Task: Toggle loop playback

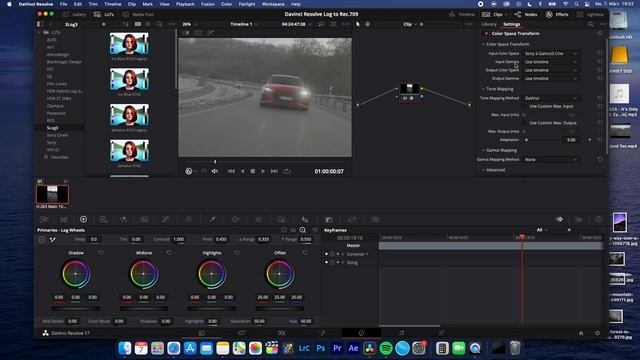Action: tap(287, 171)
